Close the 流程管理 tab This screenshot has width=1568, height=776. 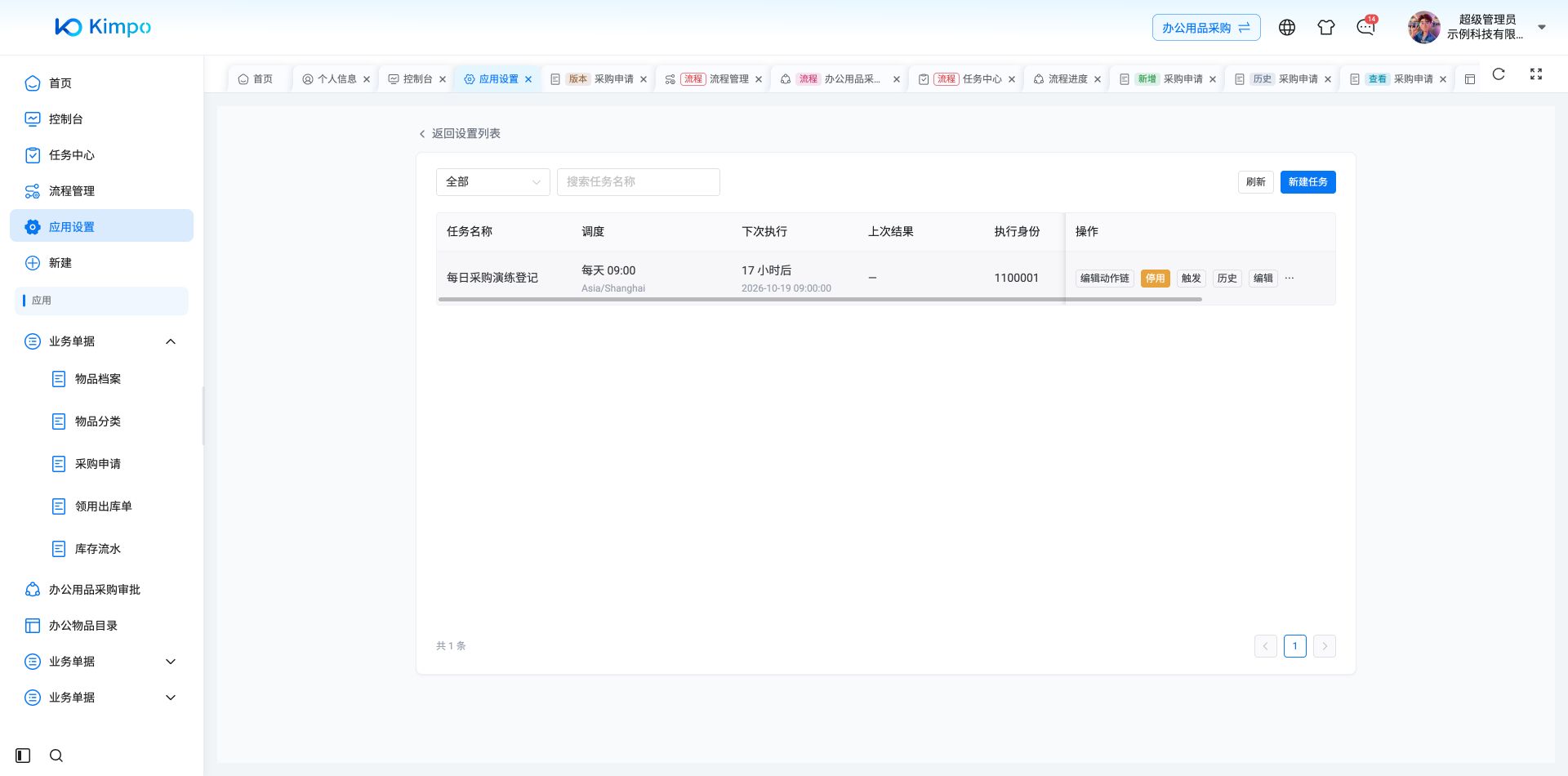(759, 79)
